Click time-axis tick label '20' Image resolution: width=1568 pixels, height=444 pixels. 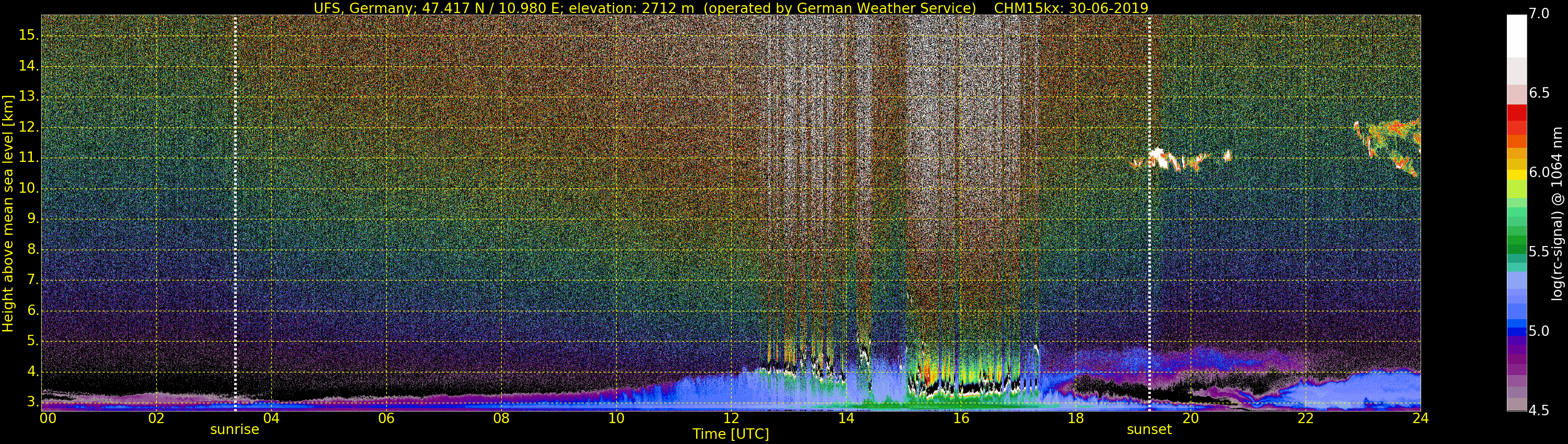click(1191, 418)
